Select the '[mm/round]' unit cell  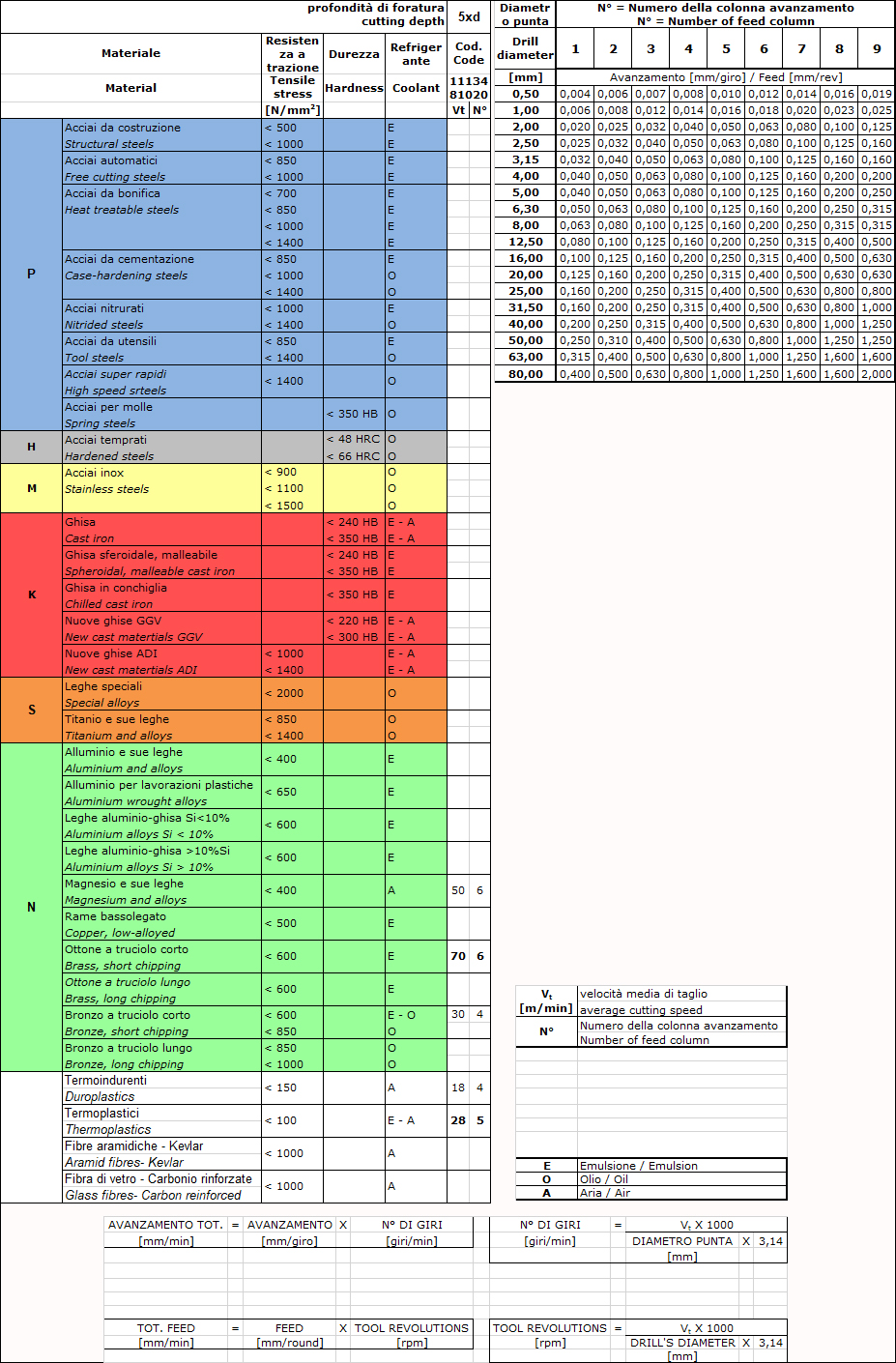289,1343
